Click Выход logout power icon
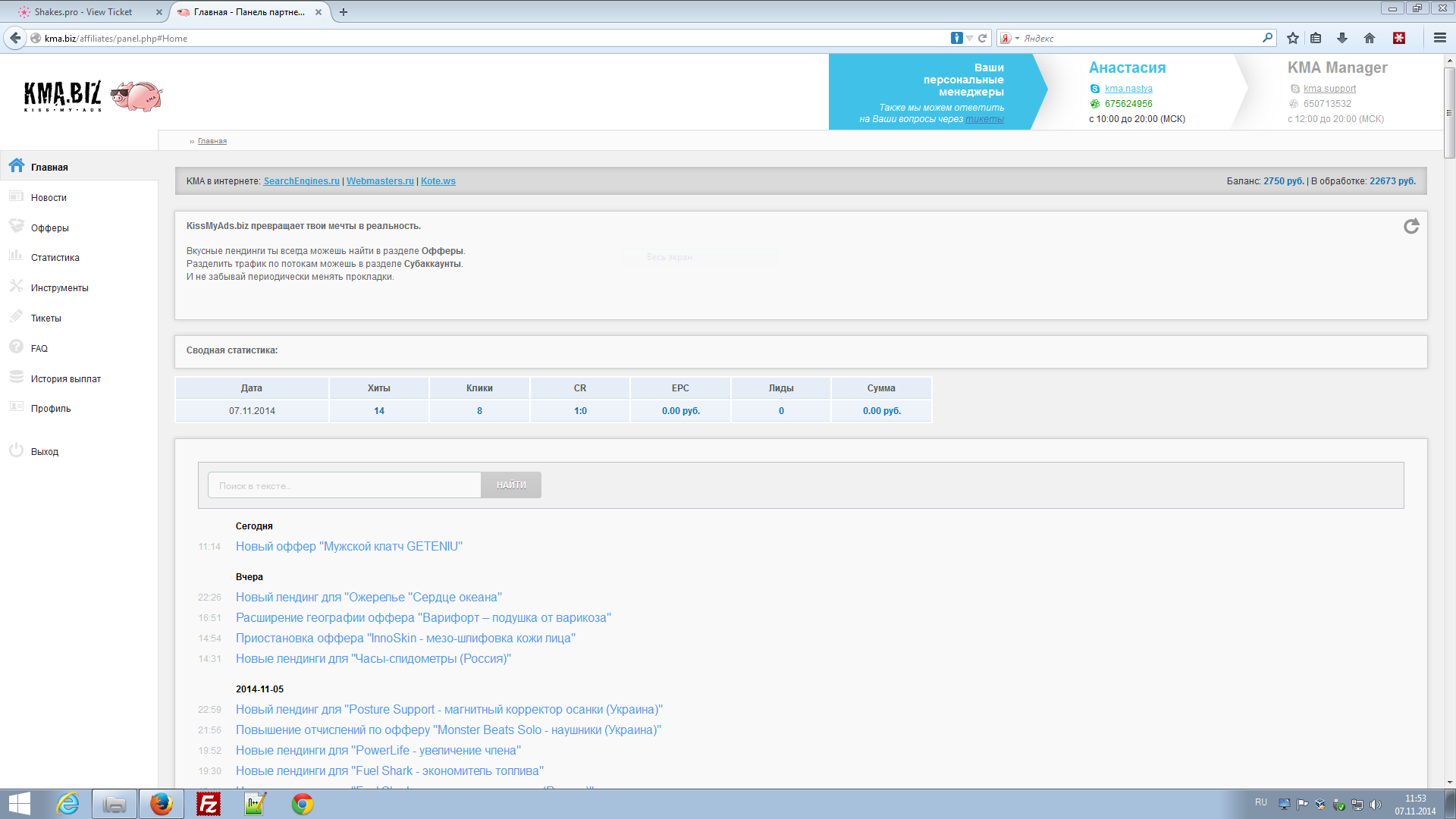1456x819 pixels. (x=17, y=450)
